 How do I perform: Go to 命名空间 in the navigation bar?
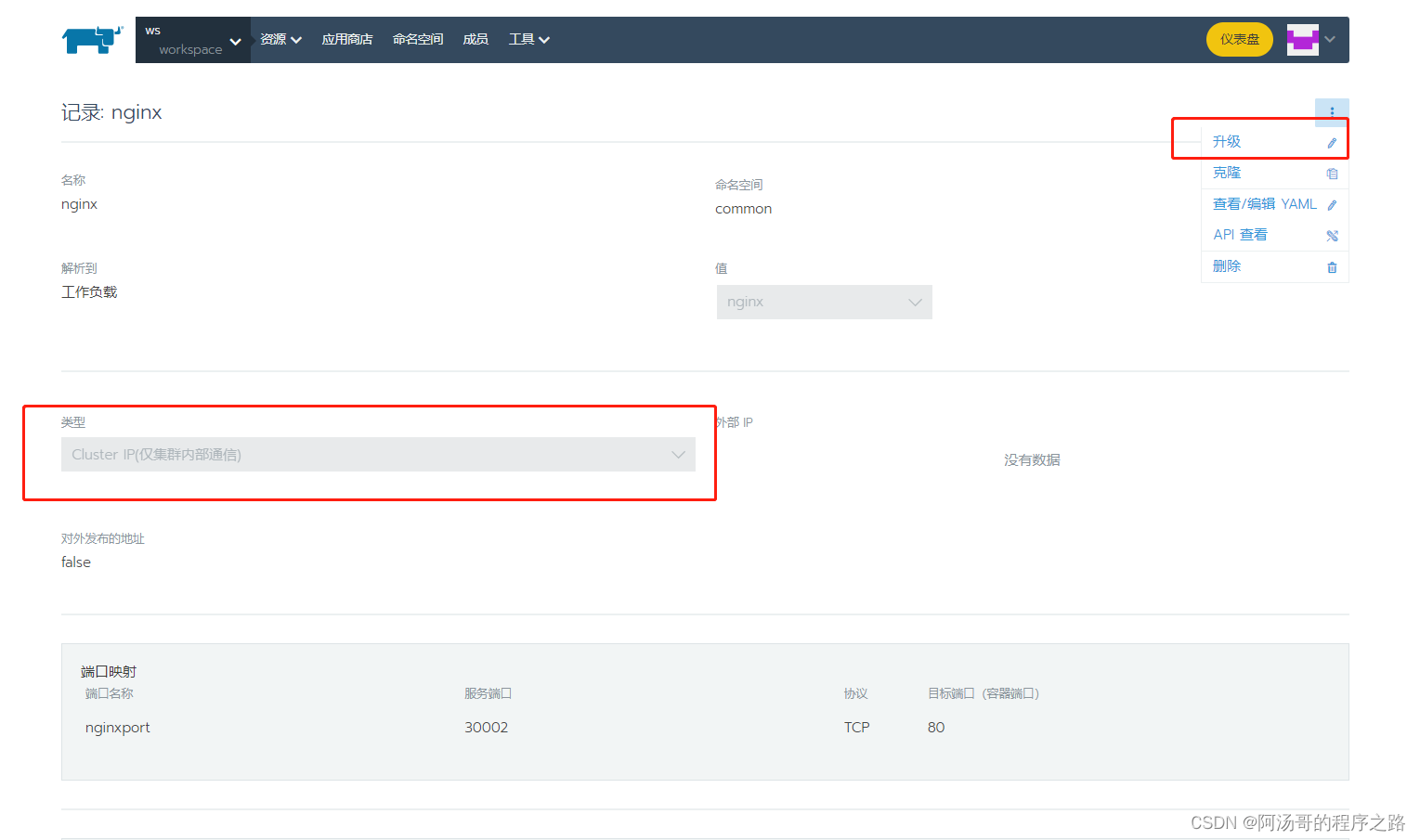point(418,39)
